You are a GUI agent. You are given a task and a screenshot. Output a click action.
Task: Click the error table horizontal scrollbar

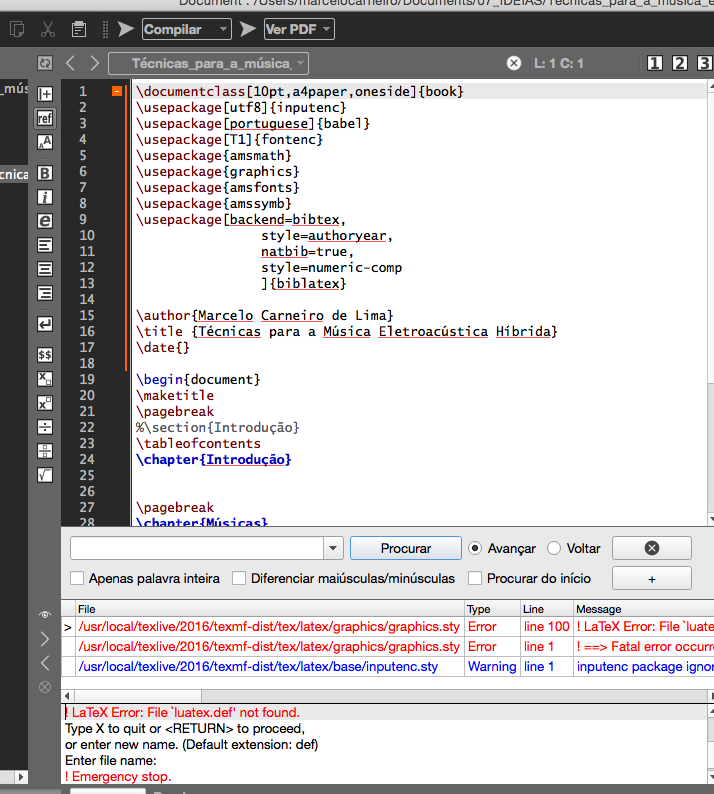(x=138, y=696)
